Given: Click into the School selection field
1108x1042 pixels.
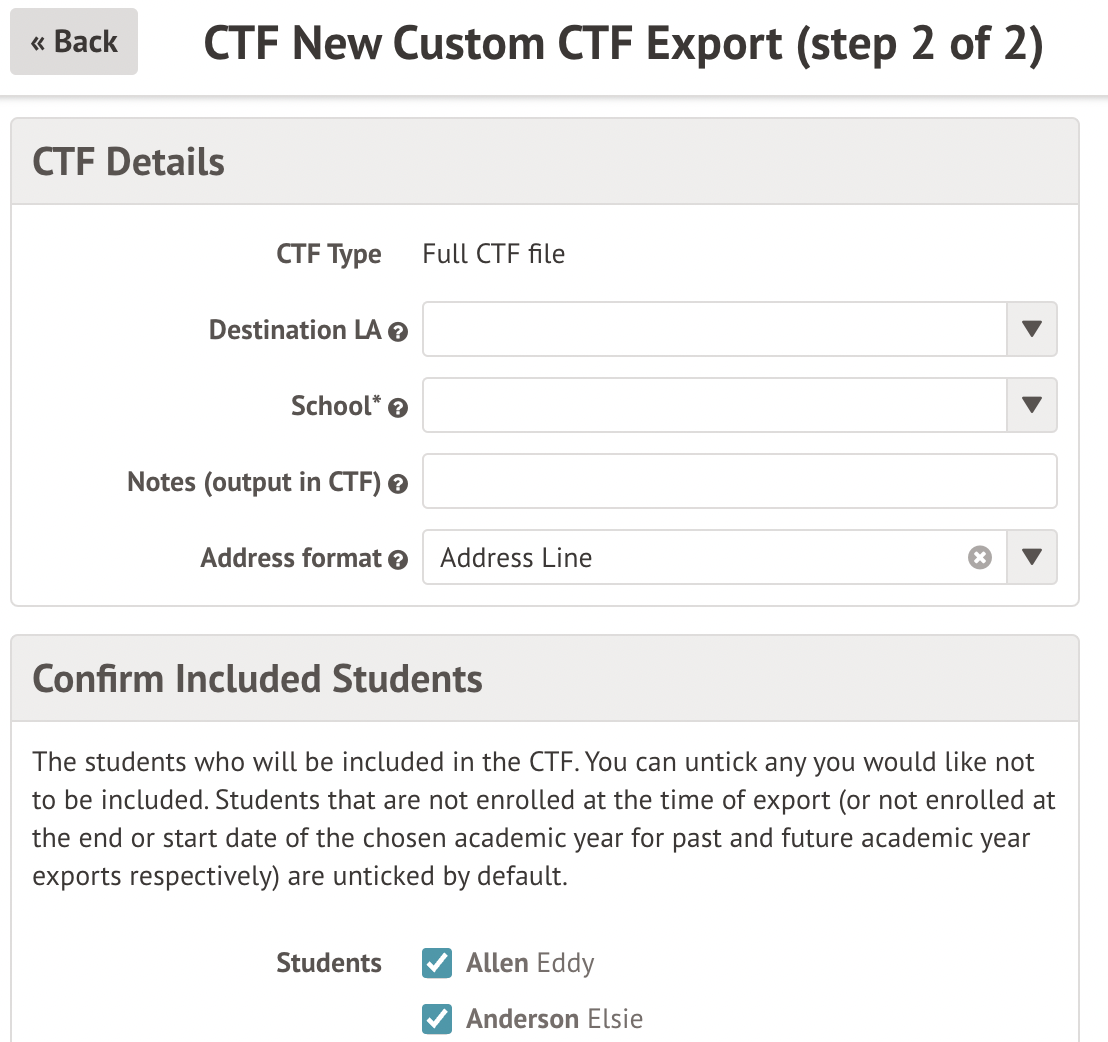Looking at the screenshot, I should tap(714, 406).
